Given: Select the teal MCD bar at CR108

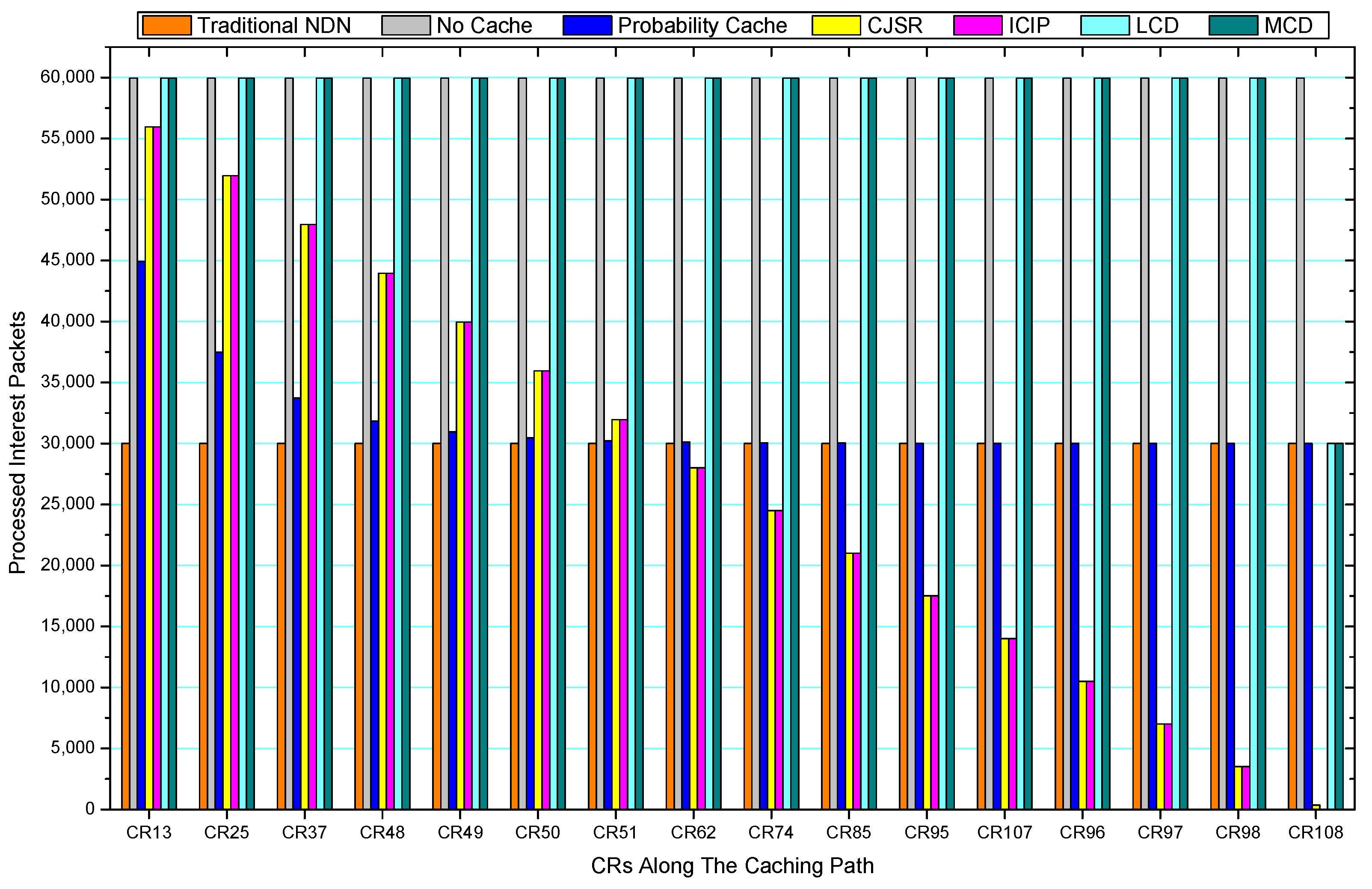Looking at the screenshot, I should [x=1339, y=626].
